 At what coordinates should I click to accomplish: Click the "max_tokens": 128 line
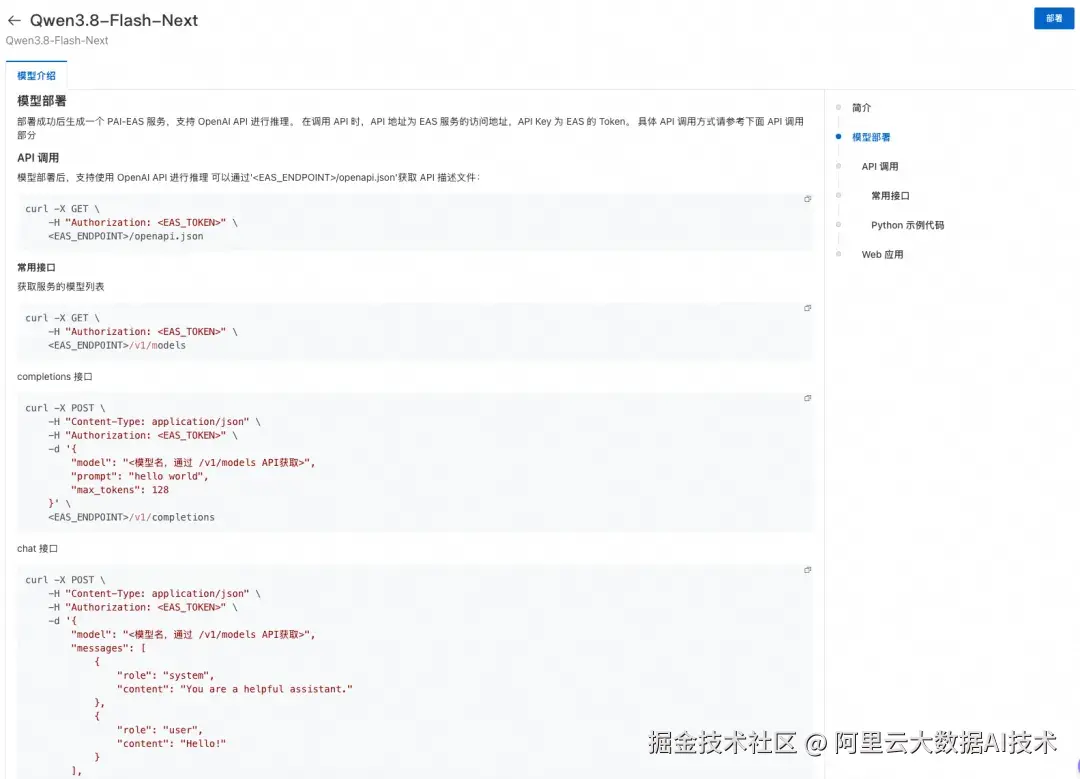coord(119,490)
